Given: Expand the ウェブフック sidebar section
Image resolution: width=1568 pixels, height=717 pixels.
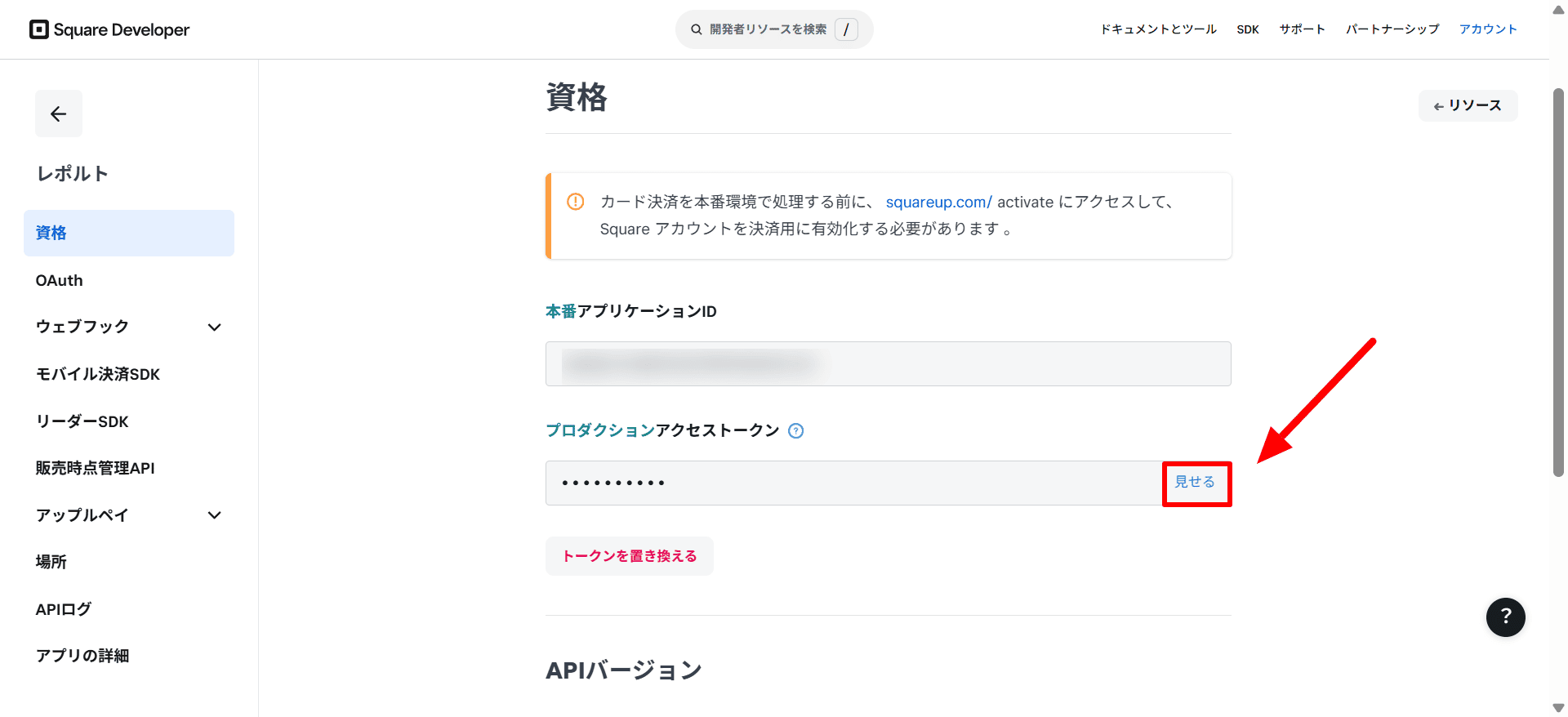Looking at the screenshot, I should pyautogui.click(x=129, y=327).
